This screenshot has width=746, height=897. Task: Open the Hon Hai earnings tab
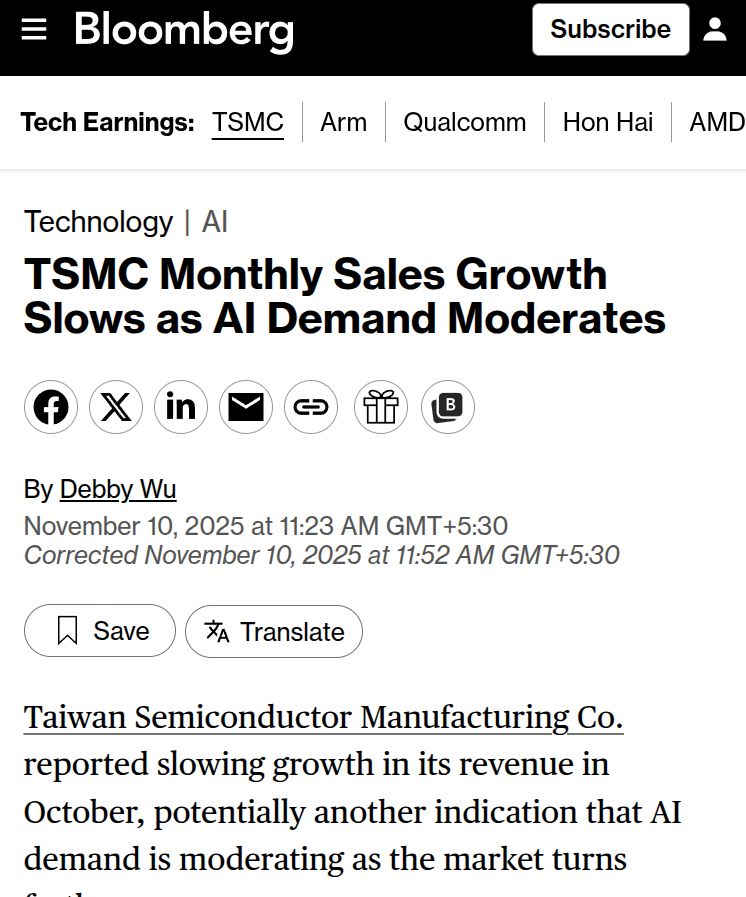[607, 122]
